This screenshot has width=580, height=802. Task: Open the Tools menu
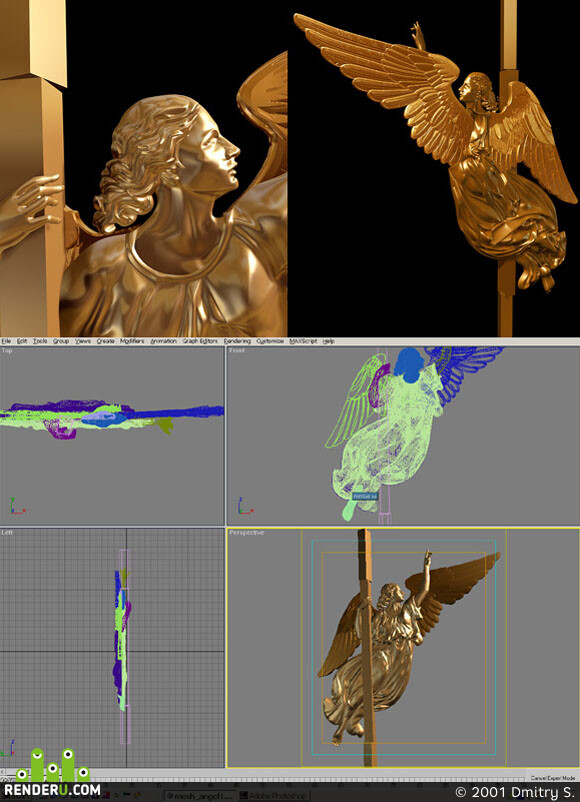(x=40, y=341)
